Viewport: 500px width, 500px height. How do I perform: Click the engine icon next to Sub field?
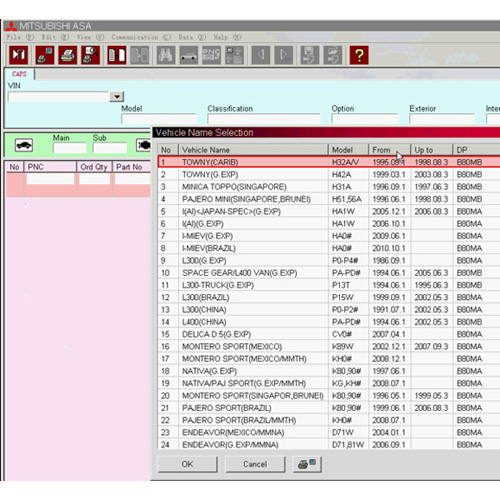(144, 145)
